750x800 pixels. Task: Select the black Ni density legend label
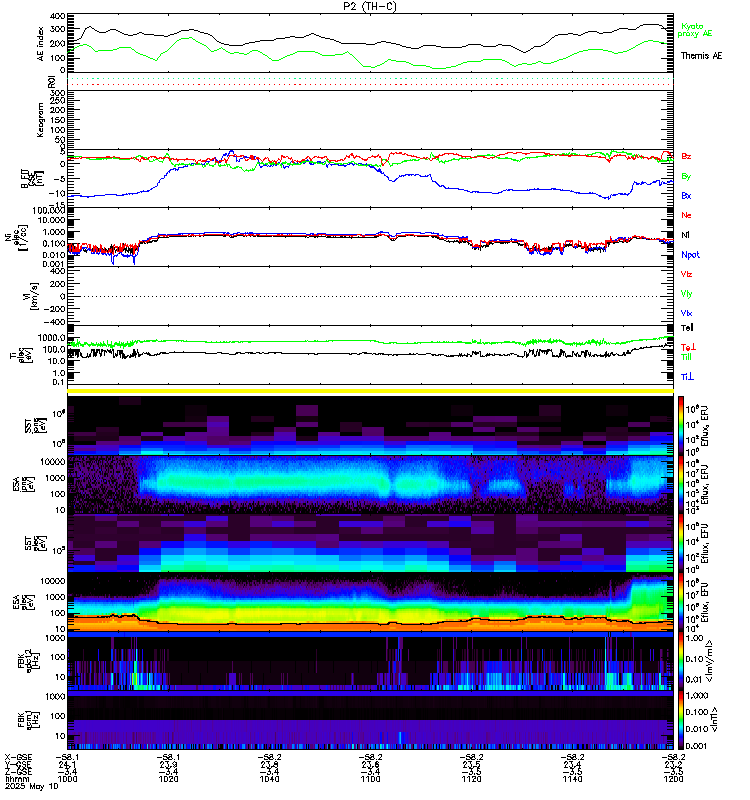(685, 235)
